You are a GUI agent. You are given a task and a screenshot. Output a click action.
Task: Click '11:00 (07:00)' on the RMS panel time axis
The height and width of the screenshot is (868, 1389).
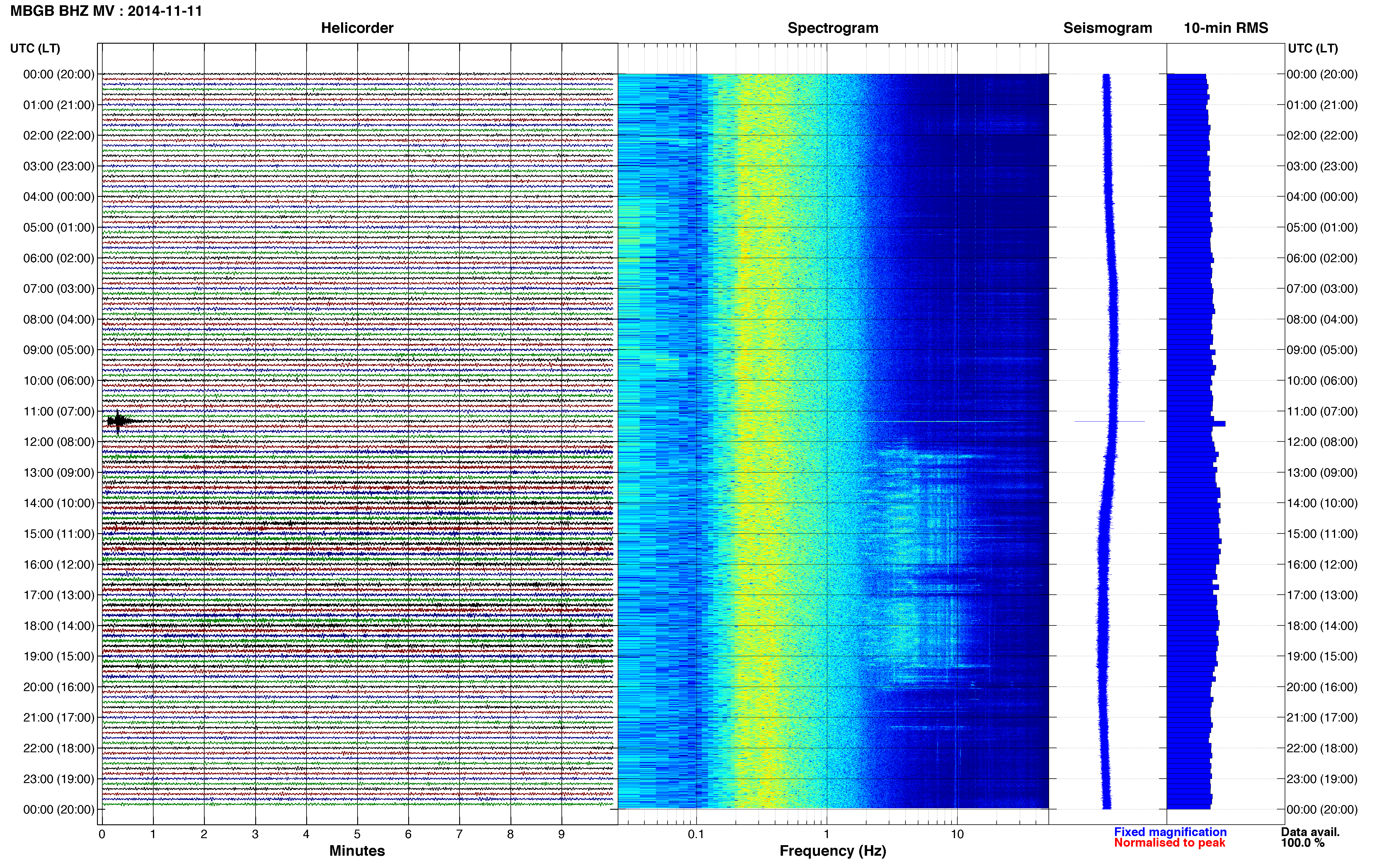(x=1322, y=412)
